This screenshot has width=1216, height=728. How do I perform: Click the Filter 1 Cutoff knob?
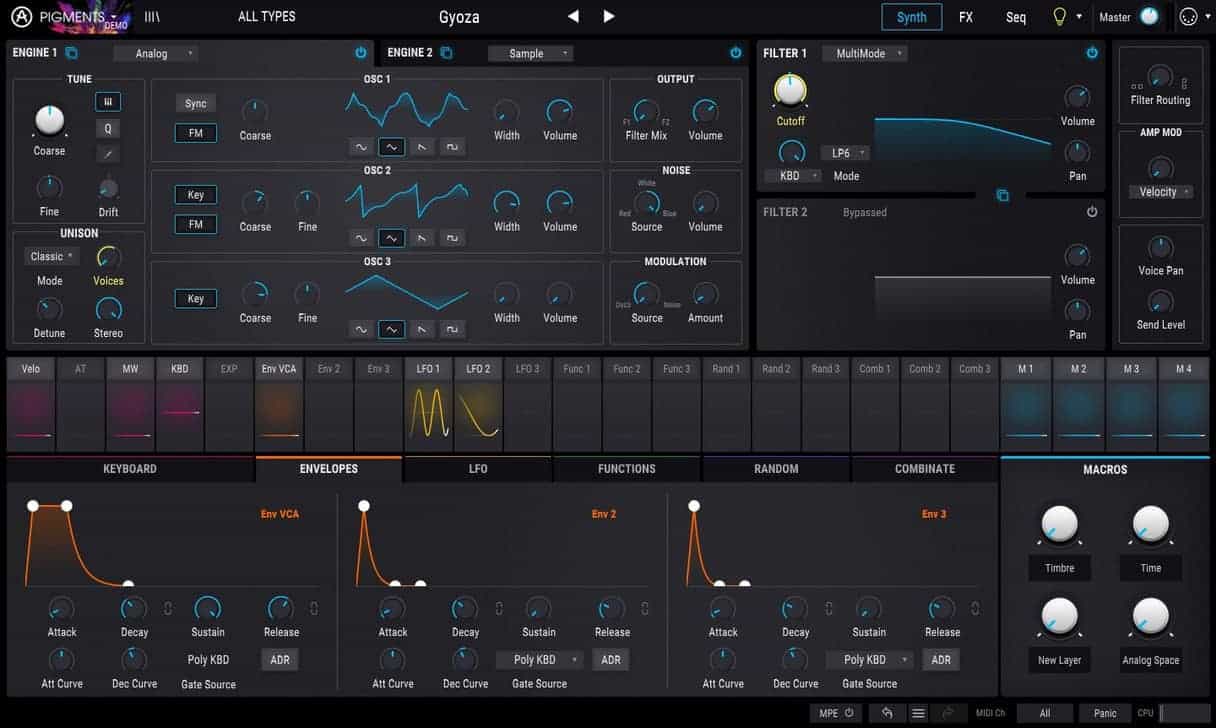point(790,92)
